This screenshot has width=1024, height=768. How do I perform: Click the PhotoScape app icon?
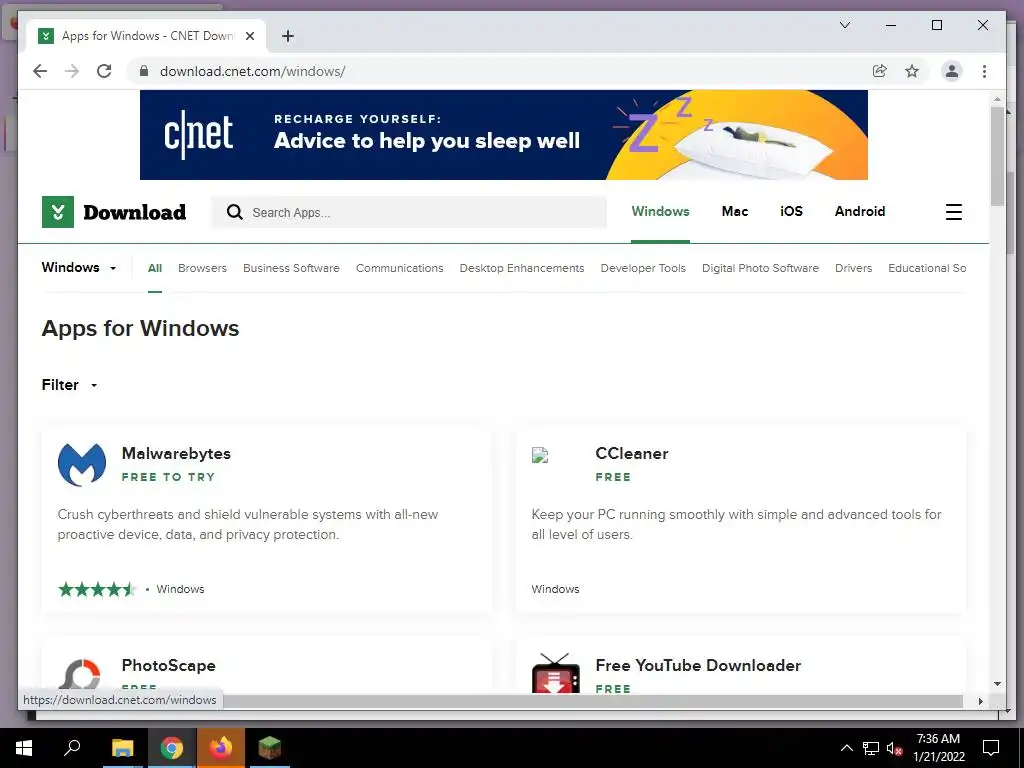pyautogui.click(x=82, y=674)
